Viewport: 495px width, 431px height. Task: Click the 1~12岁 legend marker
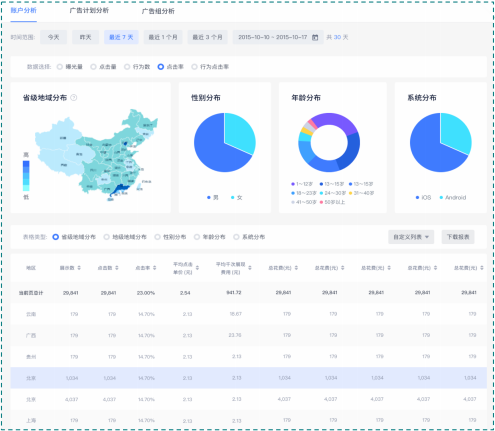click(293, 184)
